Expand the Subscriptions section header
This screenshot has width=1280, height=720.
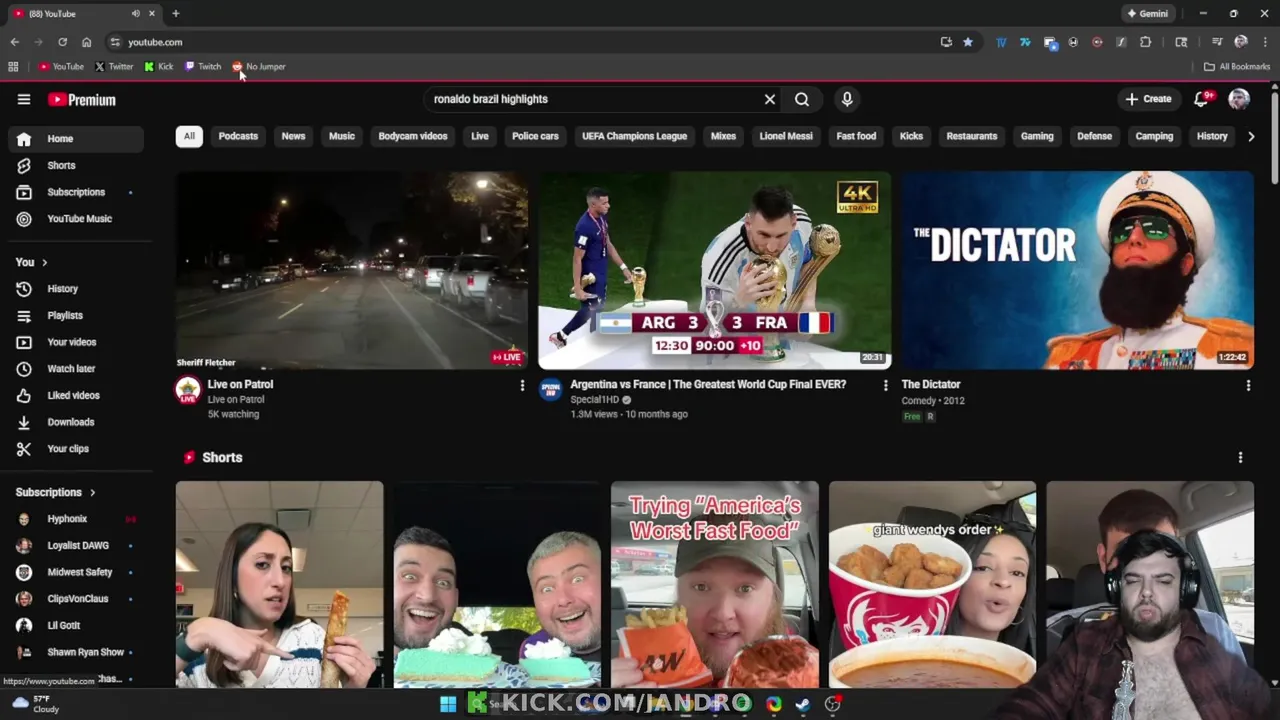(x=56, y=492)
